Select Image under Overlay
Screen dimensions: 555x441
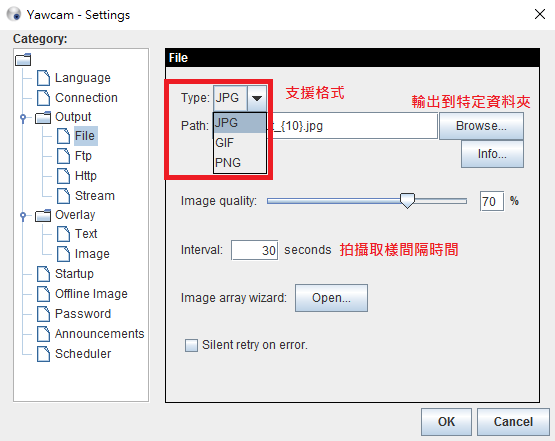(92, 254)
